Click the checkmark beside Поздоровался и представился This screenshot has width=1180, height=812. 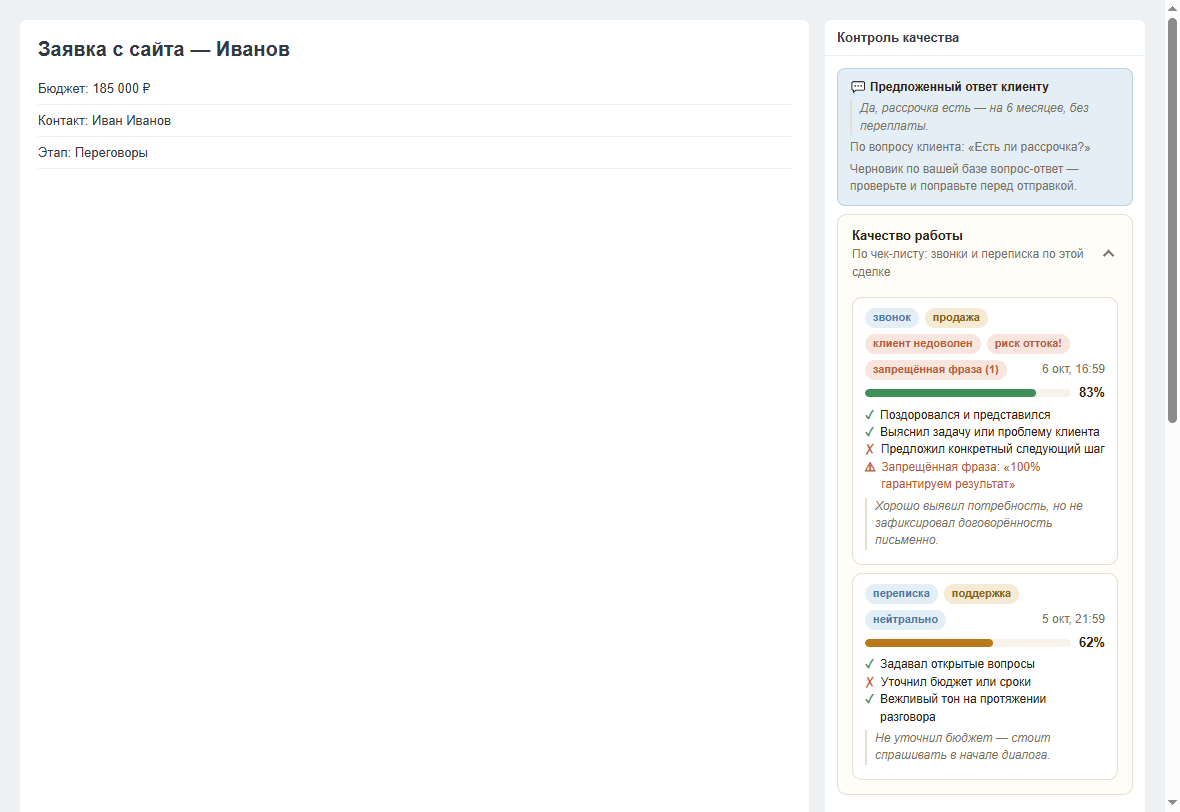[x=869, y=415]
